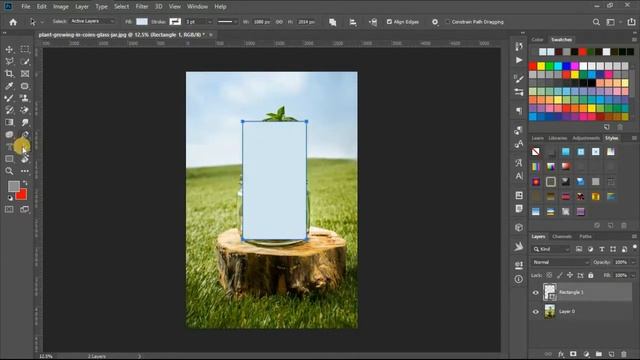Switch to the Adjustments tab

(x=586, y=138)
